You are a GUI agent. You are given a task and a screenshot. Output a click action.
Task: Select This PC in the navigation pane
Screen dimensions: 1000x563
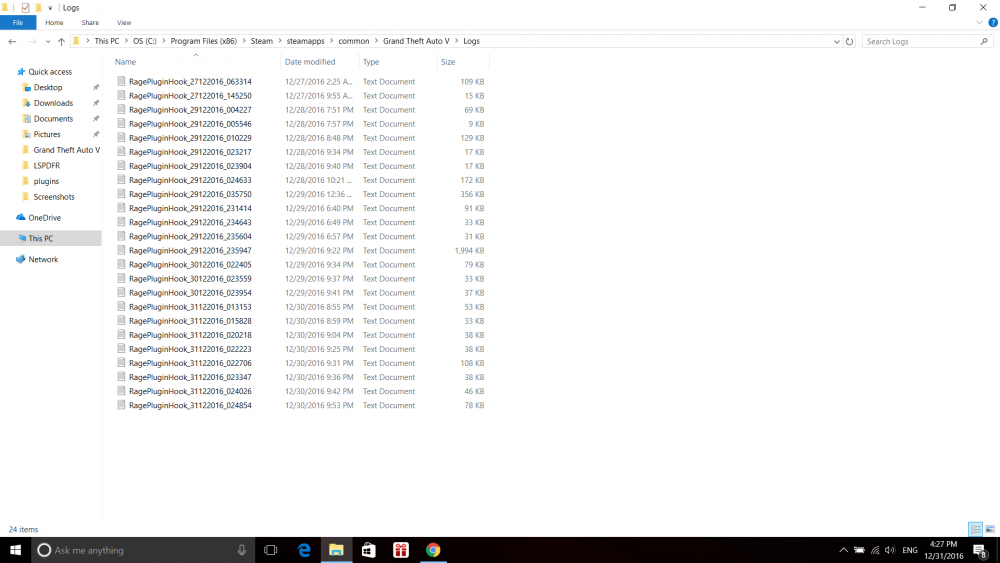tap(40, 238)
